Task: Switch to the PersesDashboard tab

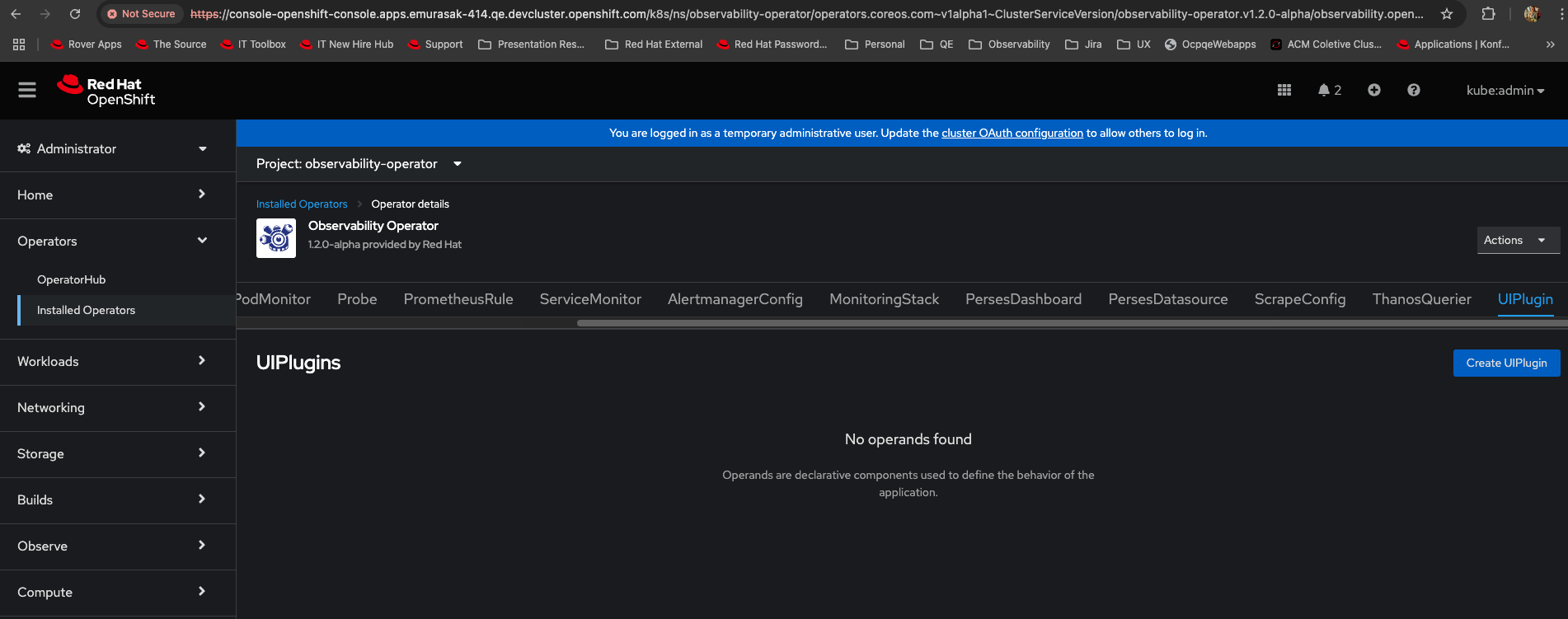Action: coord(1024,299)
